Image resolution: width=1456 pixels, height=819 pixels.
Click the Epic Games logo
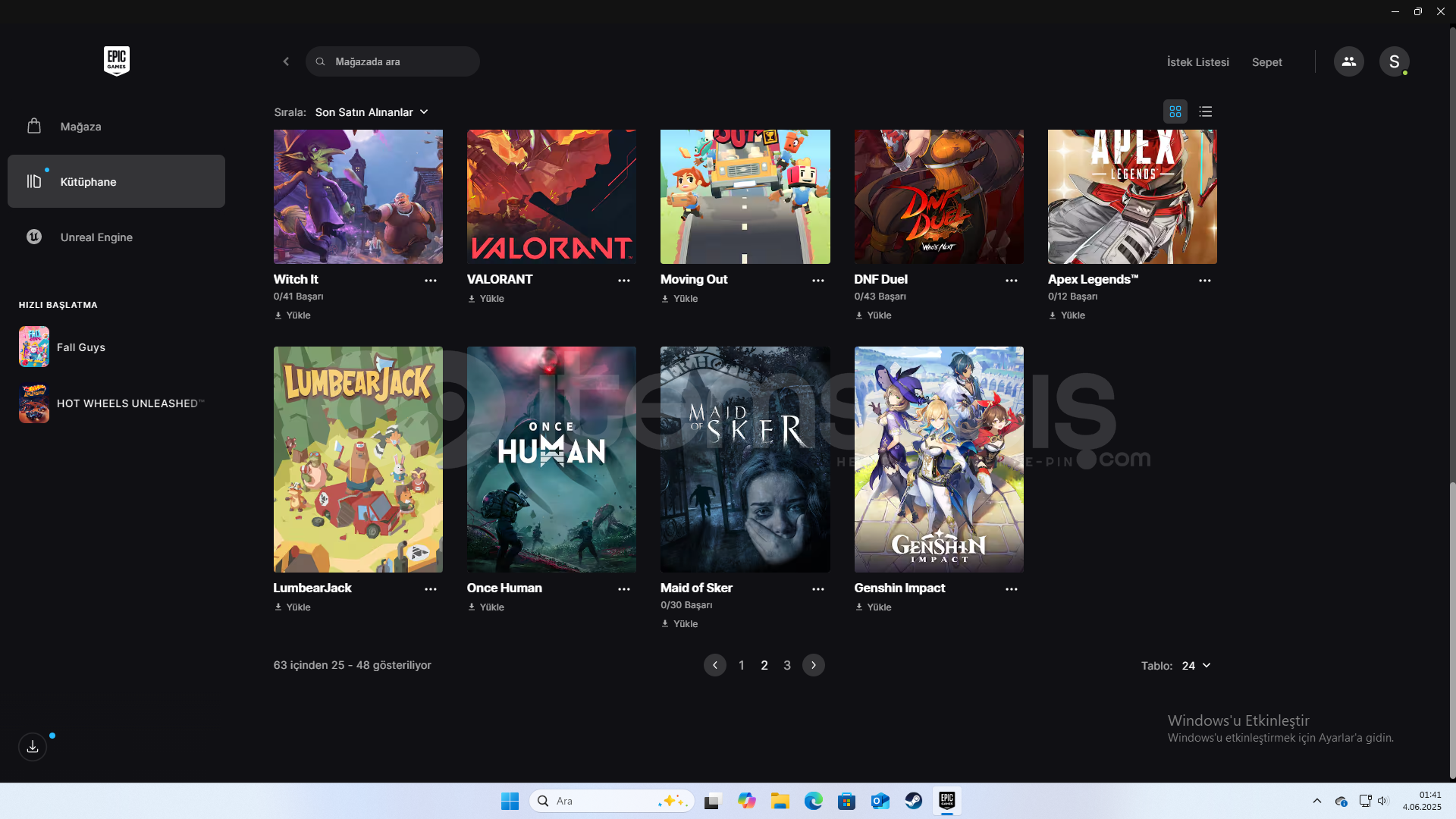pyautogui.click(x=116, y=61)
